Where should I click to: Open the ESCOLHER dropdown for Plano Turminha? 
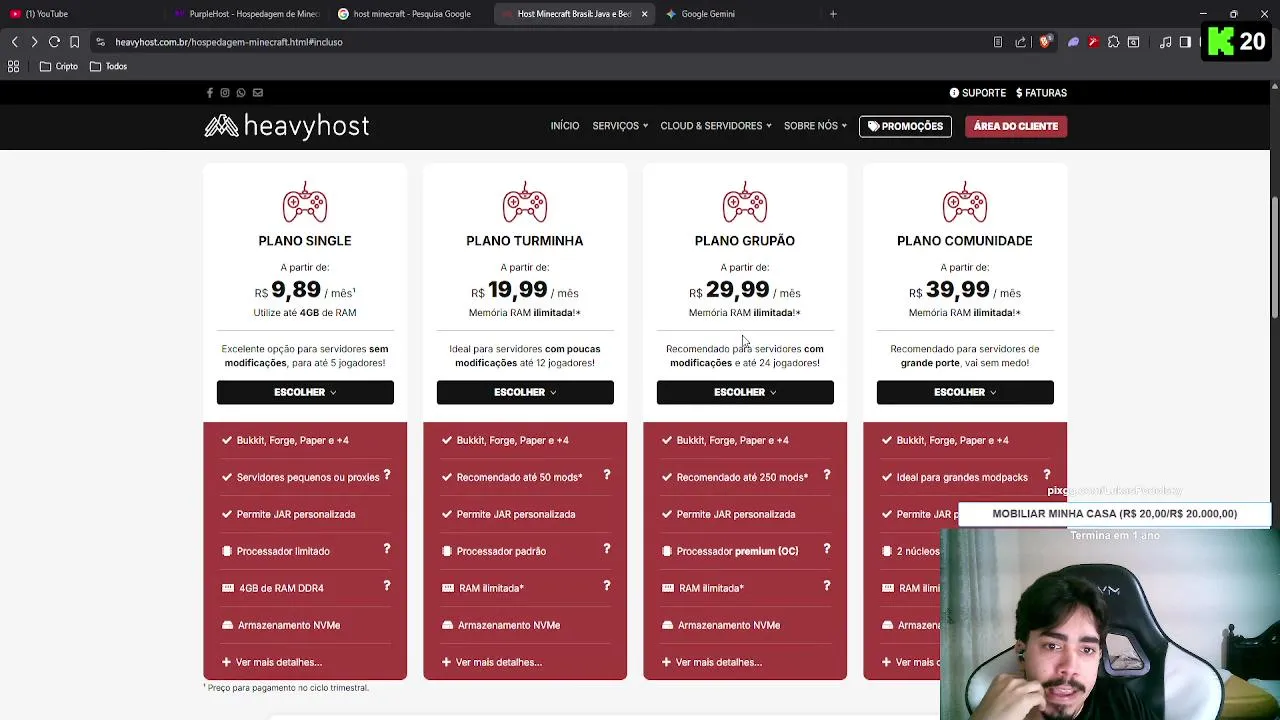pos(525,392)
